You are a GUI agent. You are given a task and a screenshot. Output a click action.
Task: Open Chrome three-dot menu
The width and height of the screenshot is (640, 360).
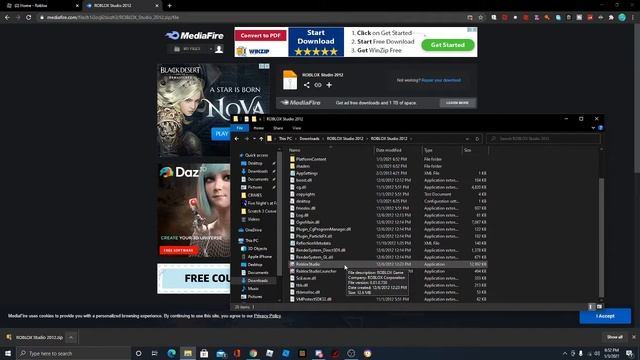click(633, 18)
